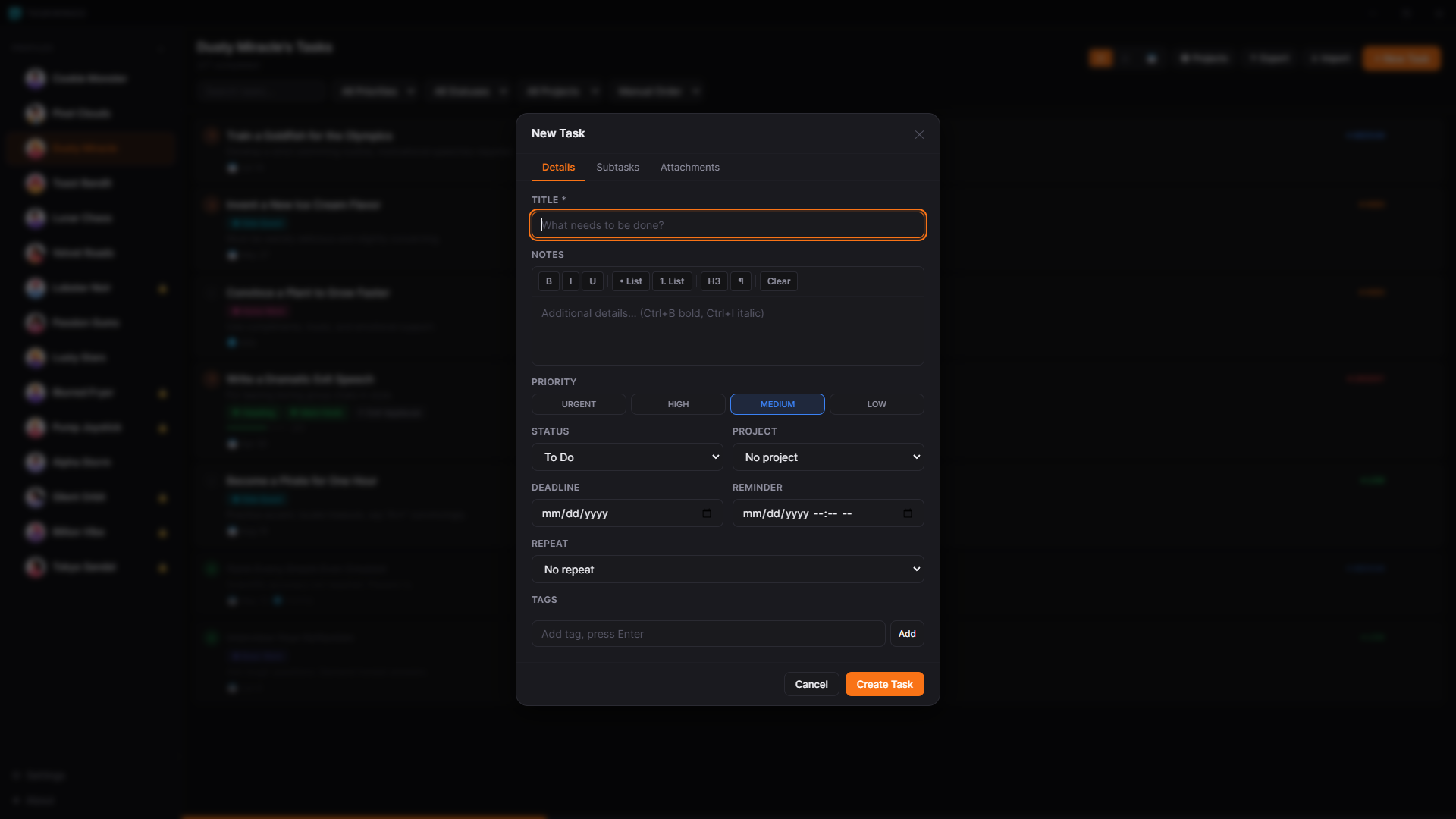
Task: Add the tag with Add button
Action: (907, 634)
